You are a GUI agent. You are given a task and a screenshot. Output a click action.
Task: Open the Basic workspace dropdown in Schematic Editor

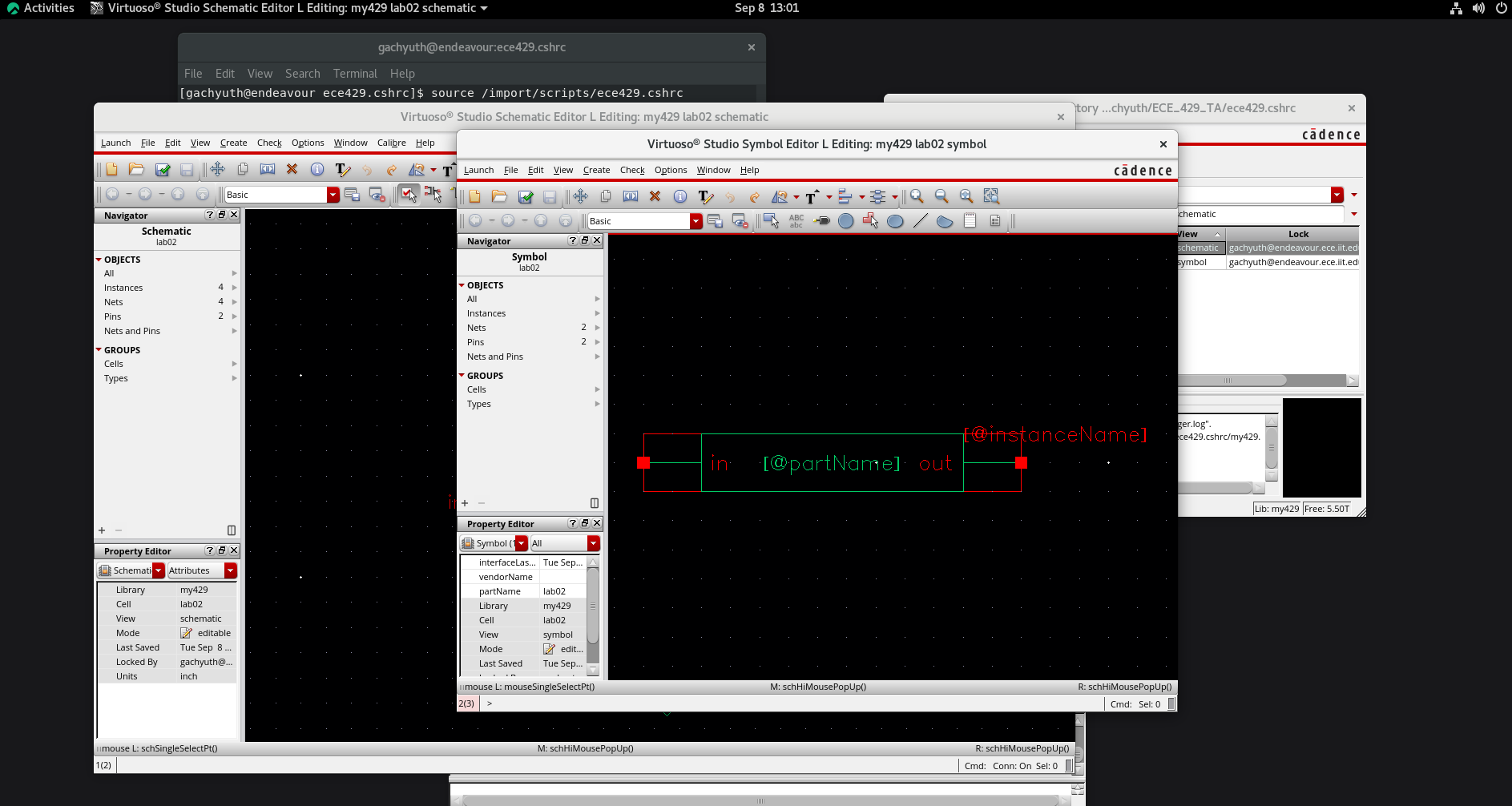tap(333, 195)
